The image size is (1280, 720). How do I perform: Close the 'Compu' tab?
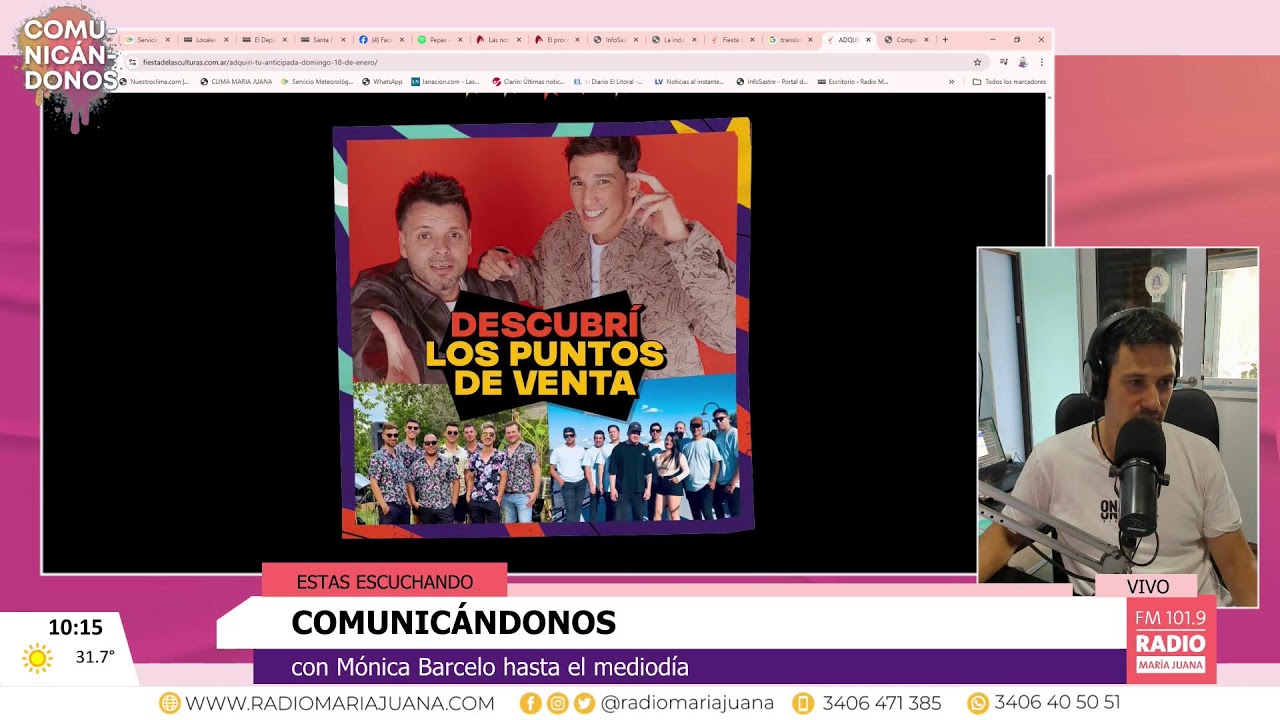coord(927,40)
